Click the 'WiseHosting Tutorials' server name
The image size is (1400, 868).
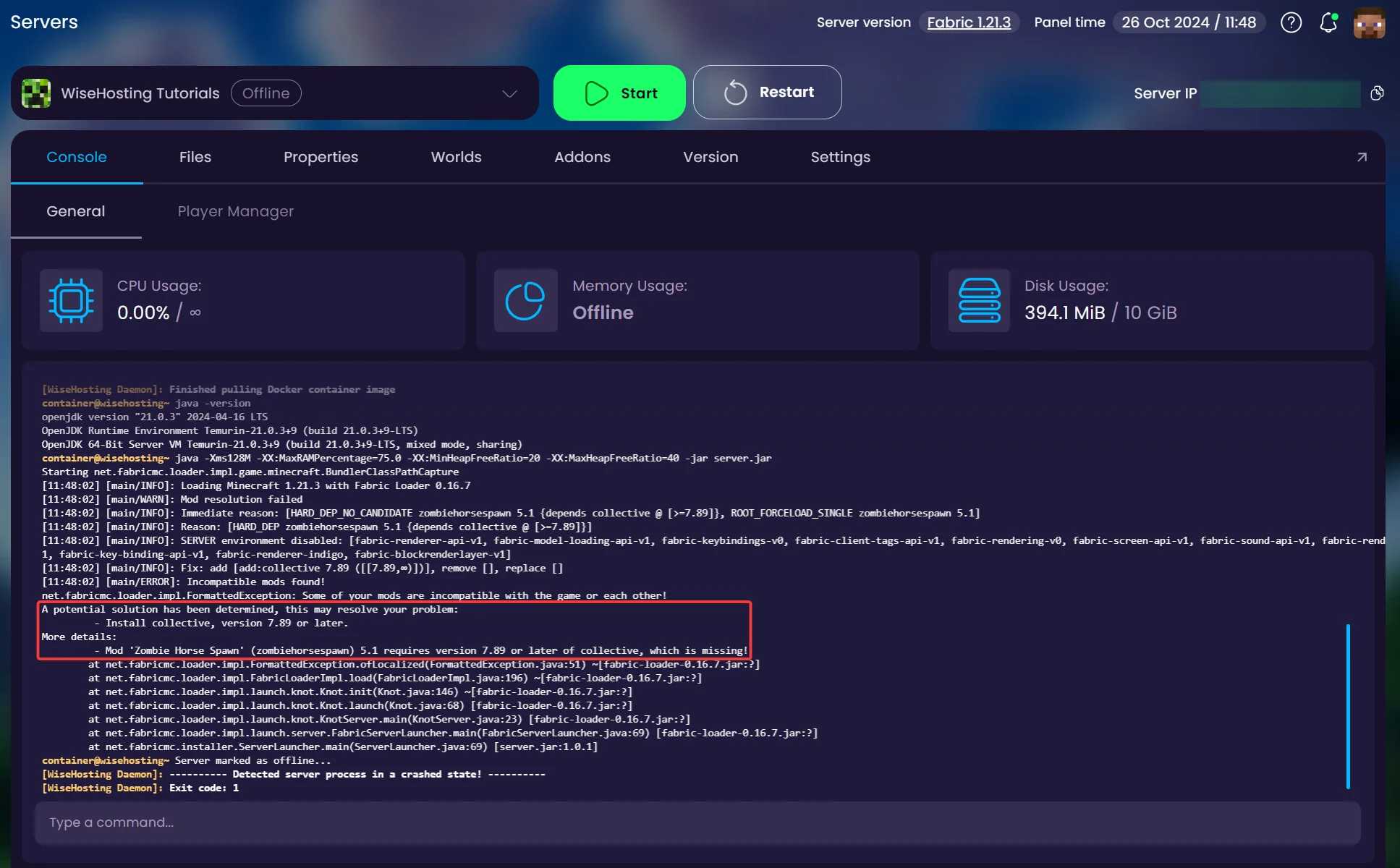(140, 93)
